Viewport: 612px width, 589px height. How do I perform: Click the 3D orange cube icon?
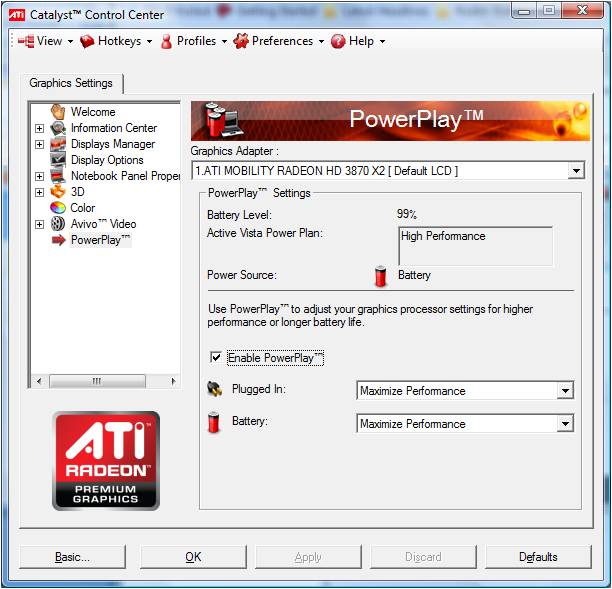[58, 192]
